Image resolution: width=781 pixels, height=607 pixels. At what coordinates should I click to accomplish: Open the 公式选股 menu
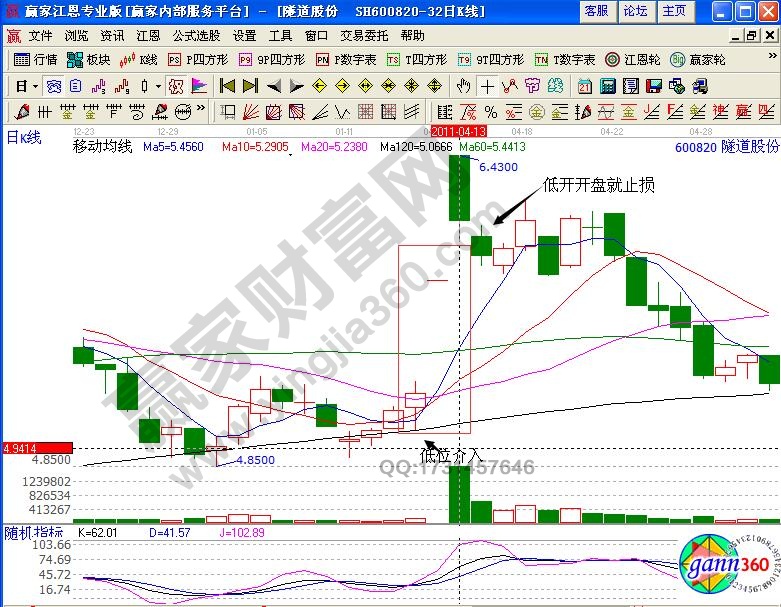pyautogui.click(x=196, y=35)
